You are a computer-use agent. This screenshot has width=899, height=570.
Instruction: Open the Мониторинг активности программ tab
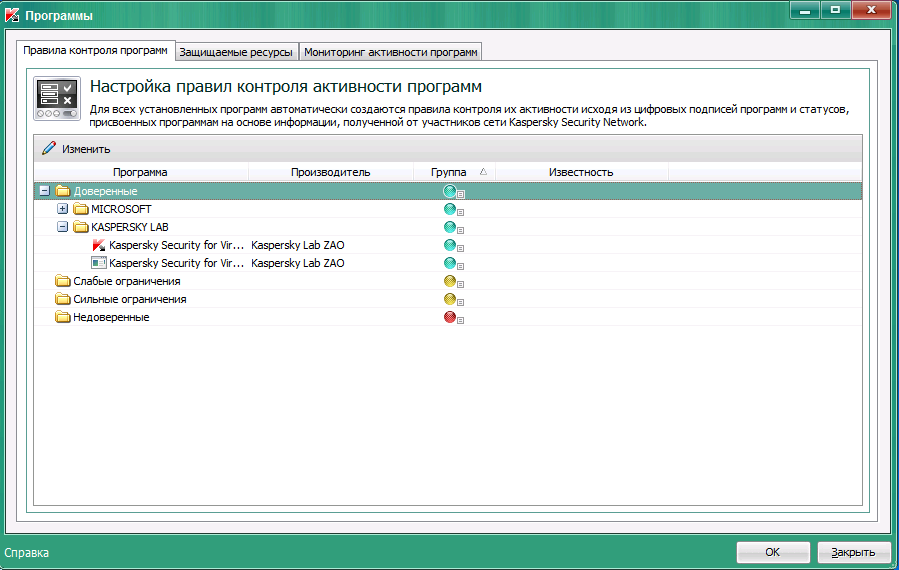tap(391, 51)
